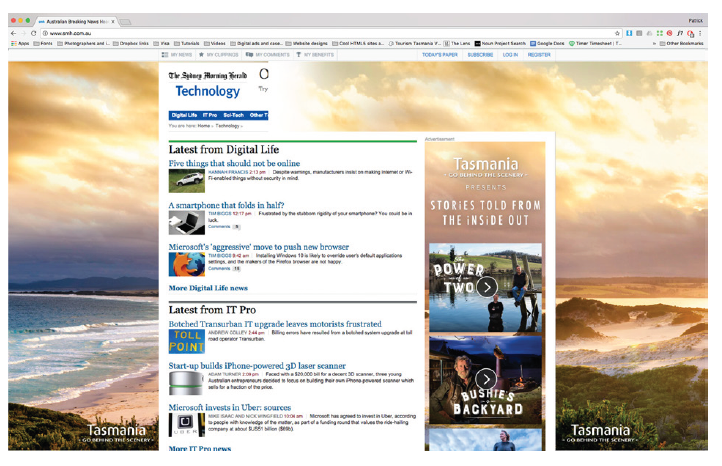This screenshot has height=466, width=722.
Task: Show hidden bookmarks with the overflow chevron
Action: (654, 43)
